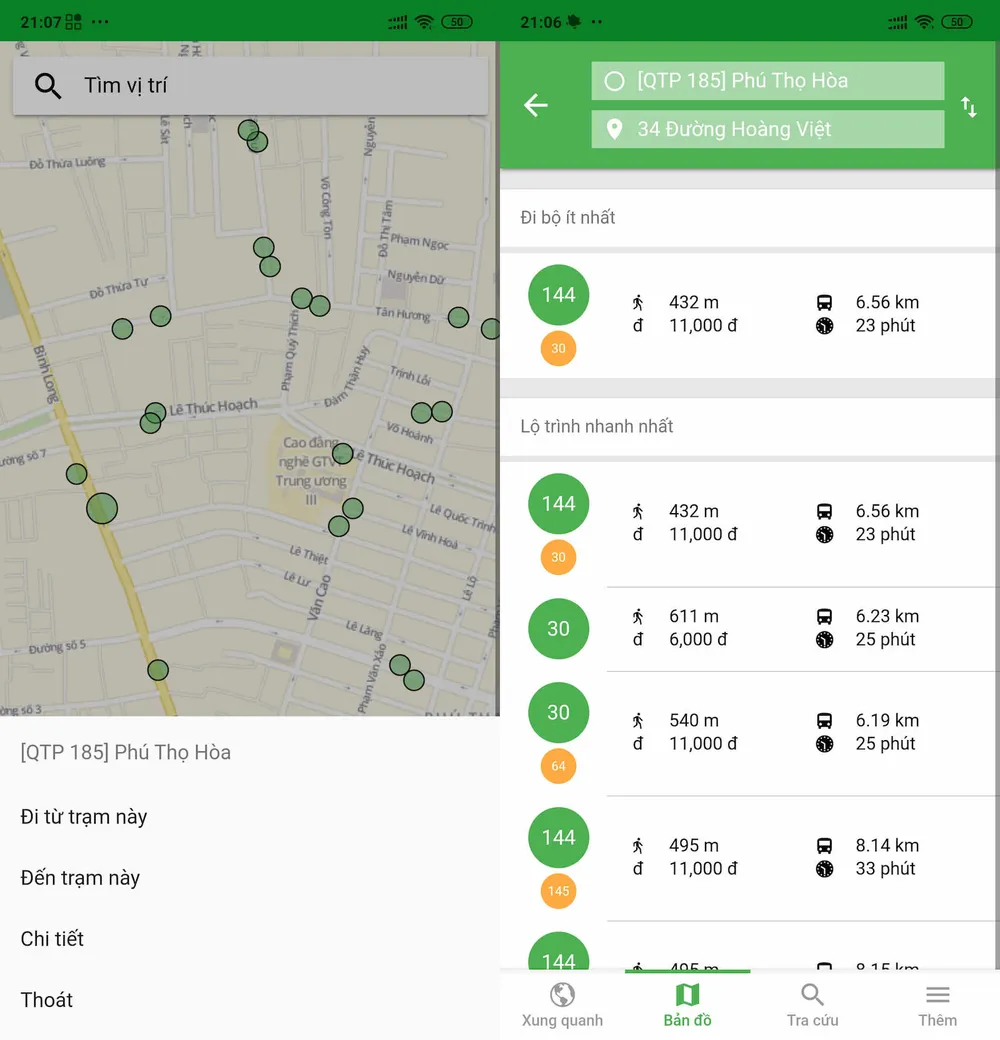Click the 'Tìm vị trí' search box
The height and width of the screenshot is (1040, 1000).
tap(270, 86)
